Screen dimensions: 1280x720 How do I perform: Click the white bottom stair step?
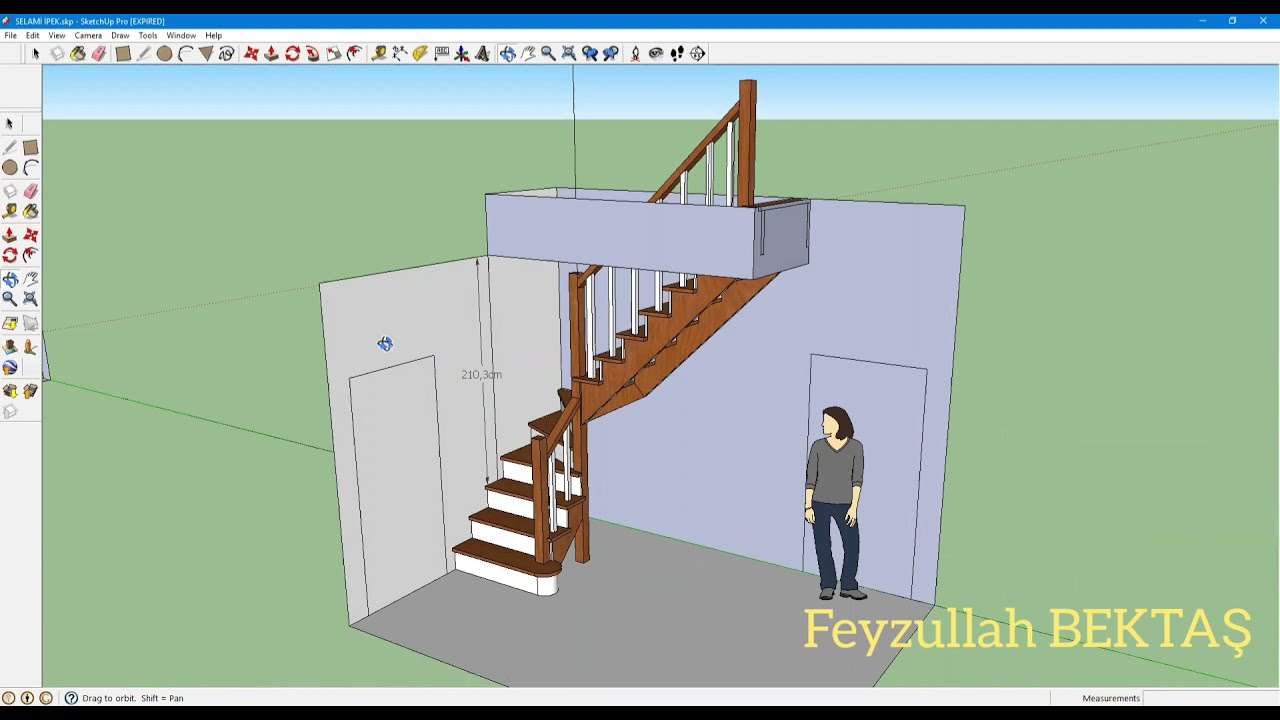point(506,573)
